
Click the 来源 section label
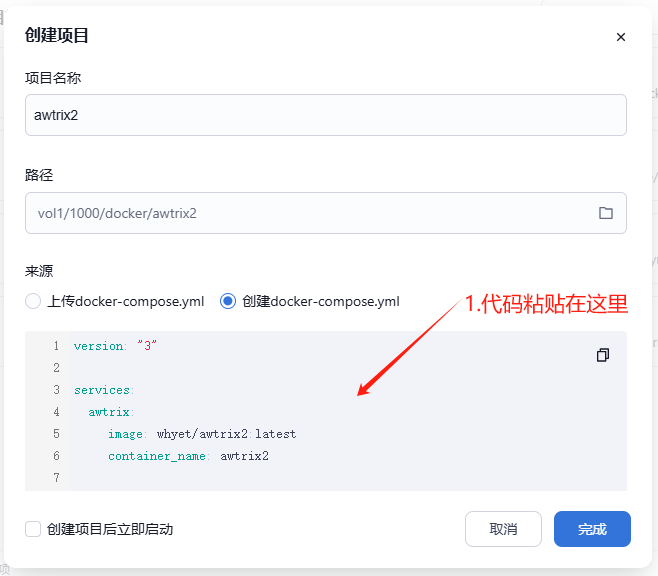pyautogui.click(x=39, y=271)
